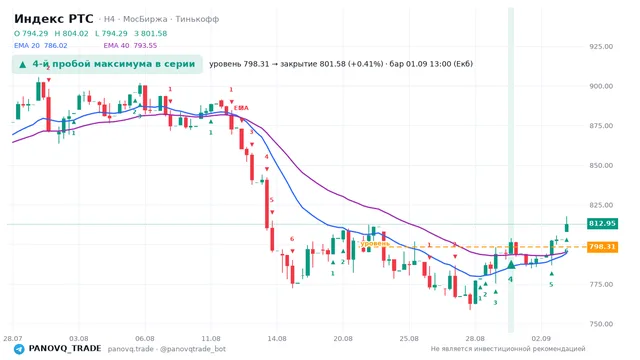Image resolution: width=640 pixels, height=360 pixels.
Task: Click the 14.08 date axis label
Action: coord(277,338)
